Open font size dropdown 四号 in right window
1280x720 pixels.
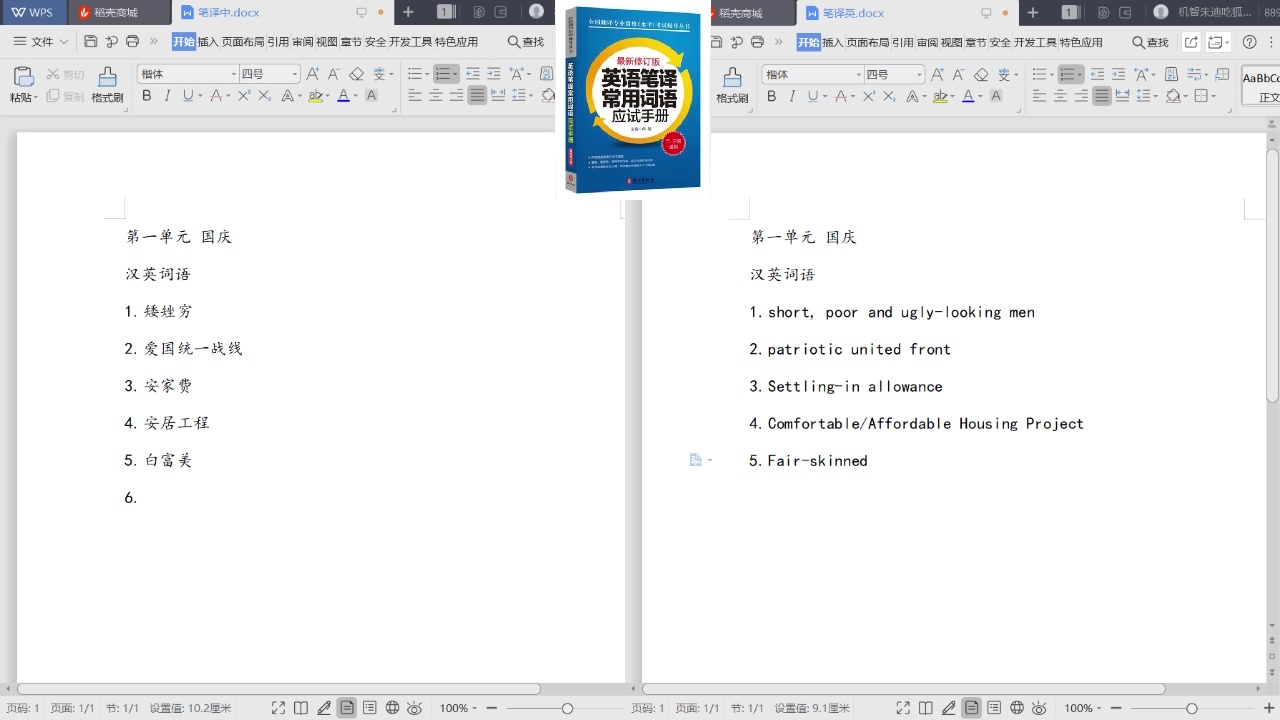[920, 74]
